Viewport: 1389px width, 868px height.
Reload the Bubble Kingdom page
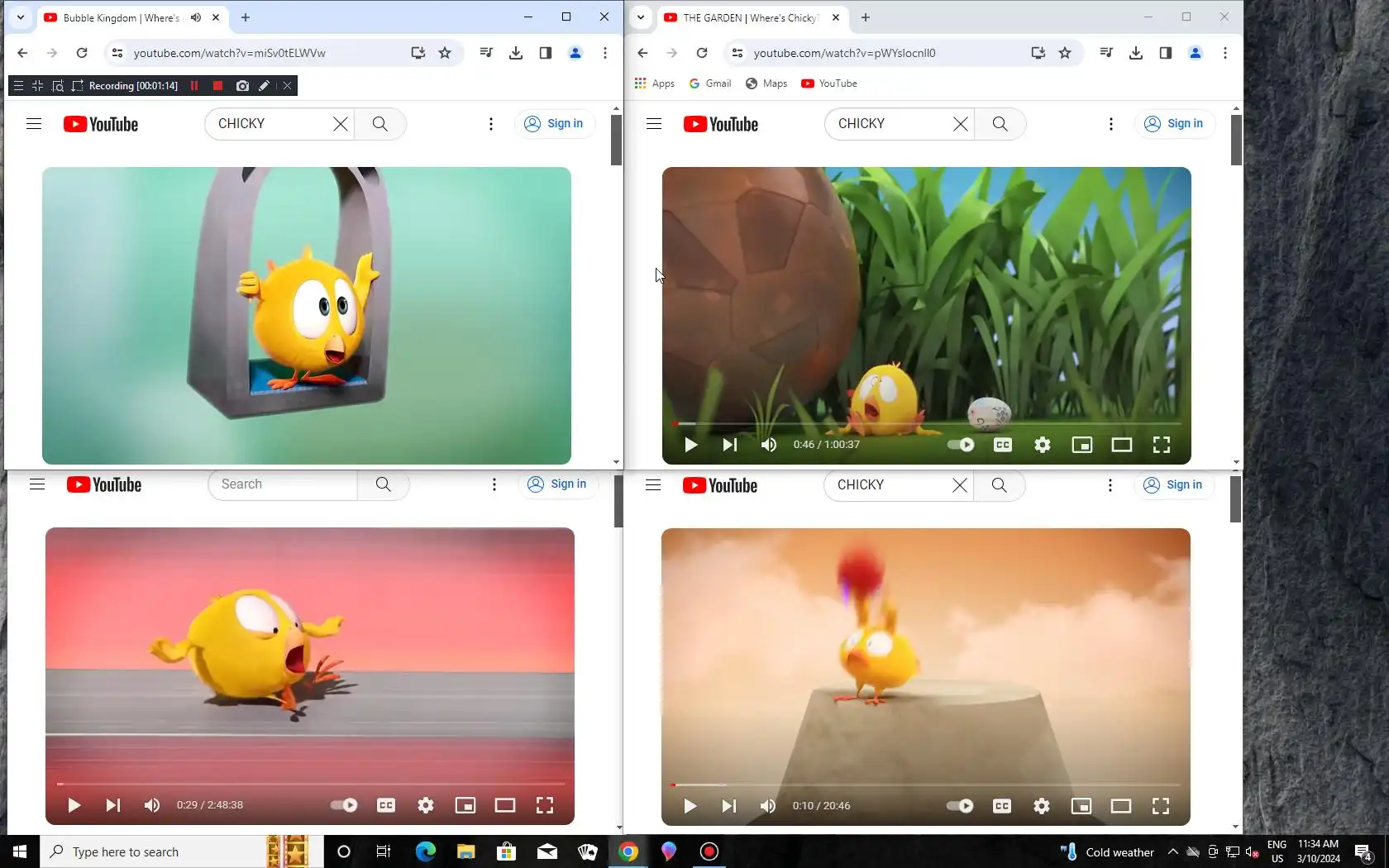82,53
